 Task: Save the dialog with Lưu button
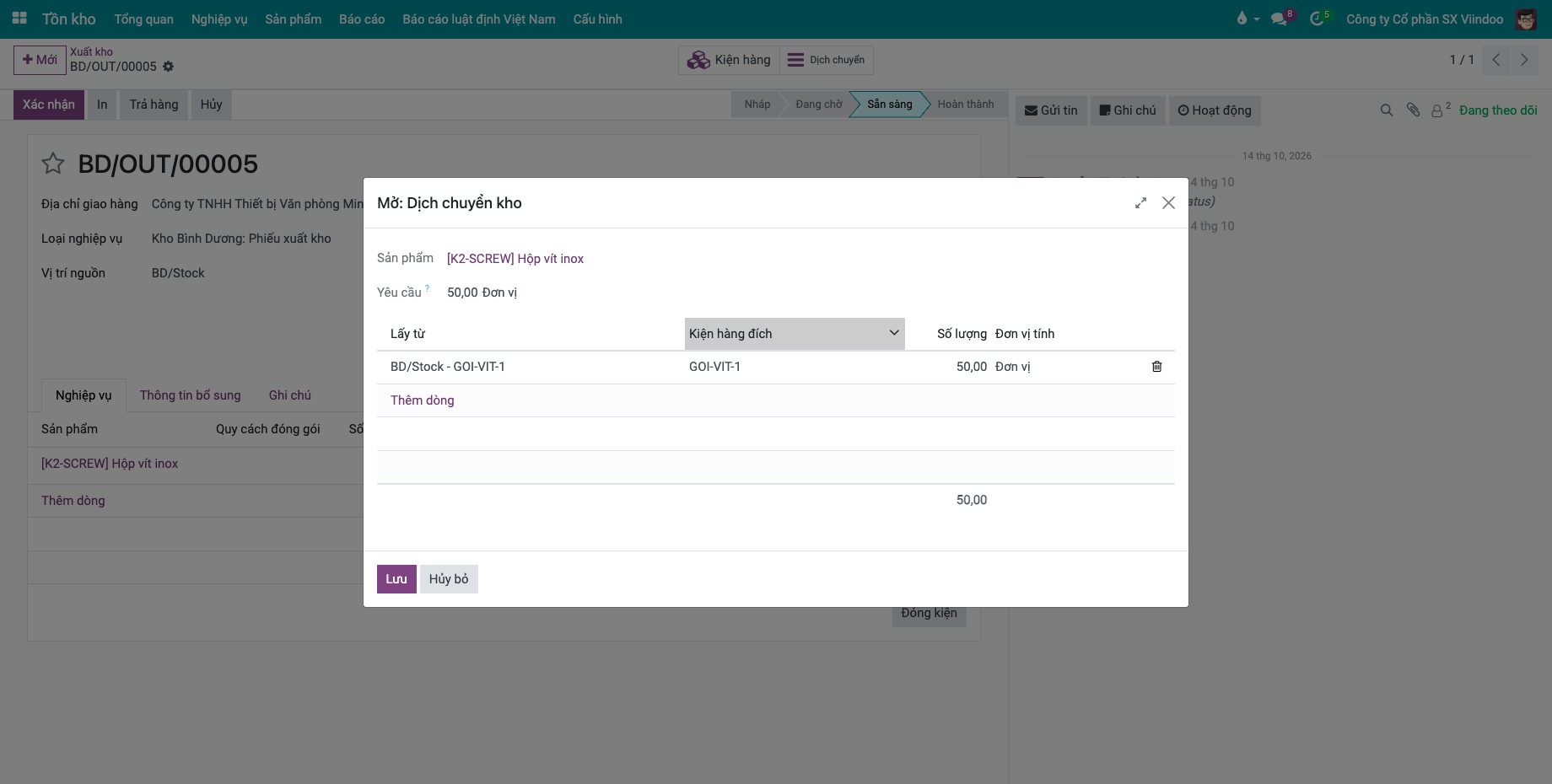396,579
